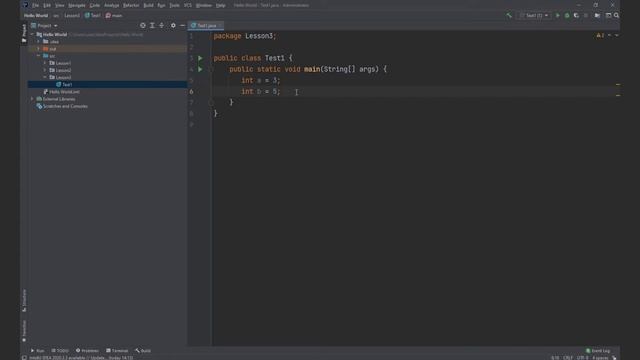Open the Analyze menu
Image resolution: width=640 pixels, height=360 pixels.
pyautogui.click(x=111, y=5)
